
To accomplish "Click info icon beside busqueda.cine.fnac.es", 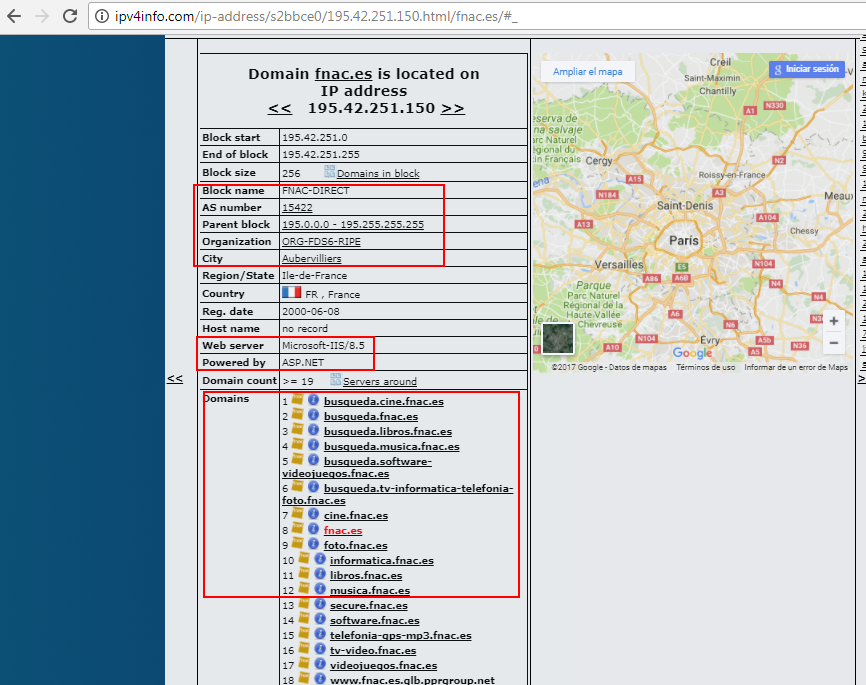I will (312, 400).
